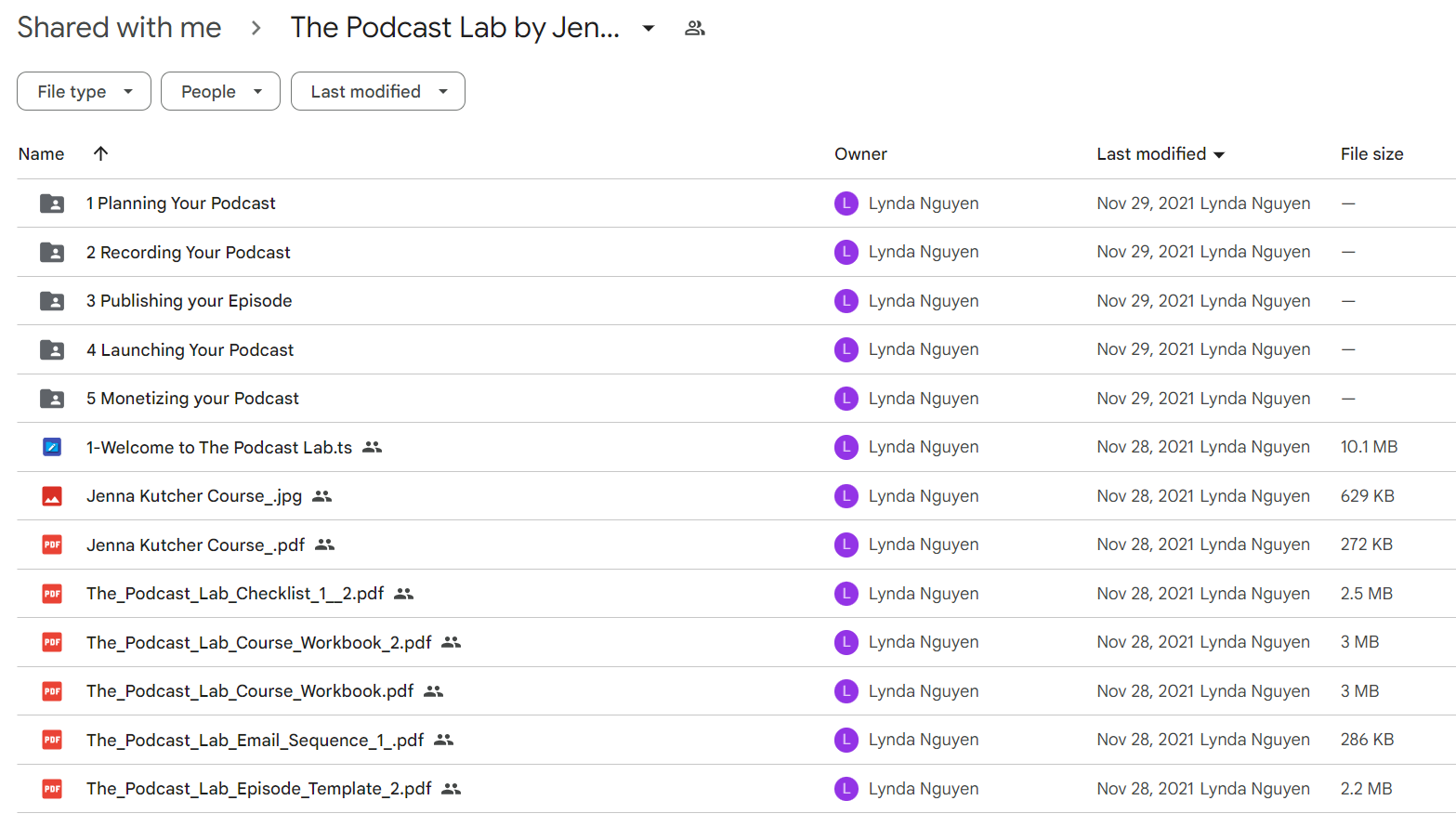Select The_Podcast_Lab_Episode_Template_2.pdf
The width and height of the screenshot is (1456, 840).
259,789
